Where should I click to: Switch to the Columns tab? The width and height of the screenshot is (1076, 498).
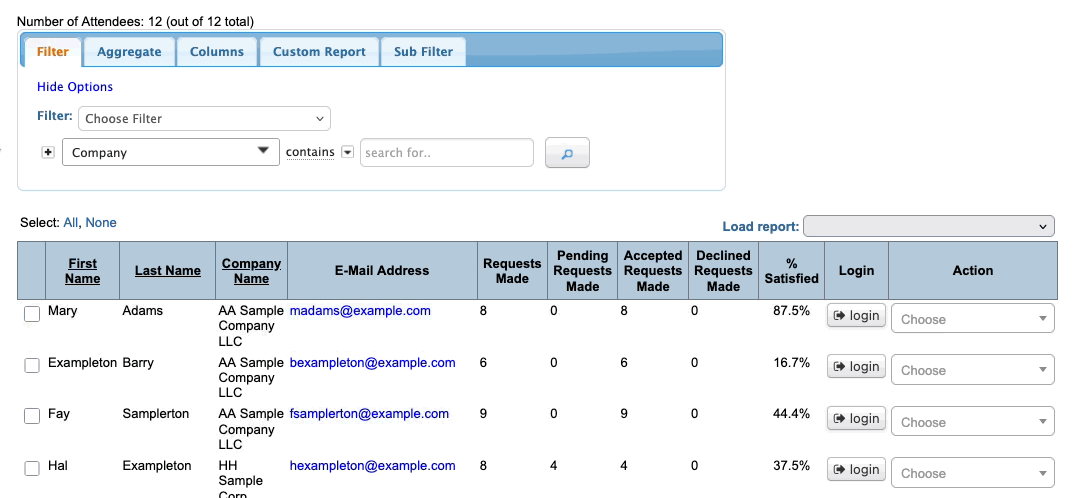pyautogui.click(x=217, y=52)
